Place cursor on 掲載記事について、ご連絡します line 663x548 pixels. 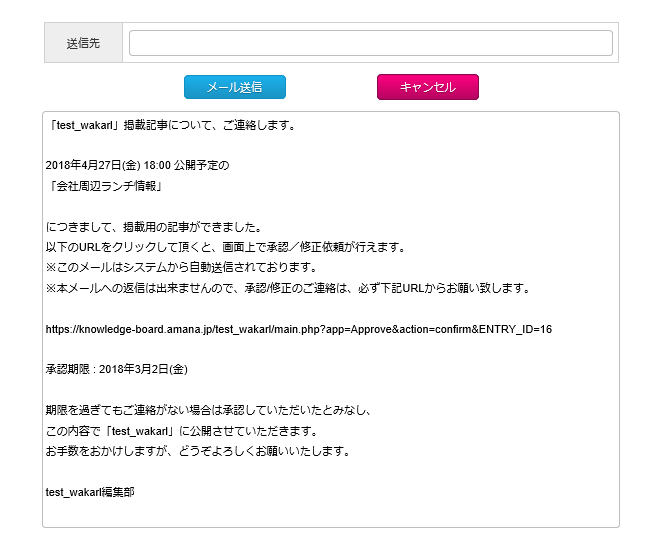point(172,125)
